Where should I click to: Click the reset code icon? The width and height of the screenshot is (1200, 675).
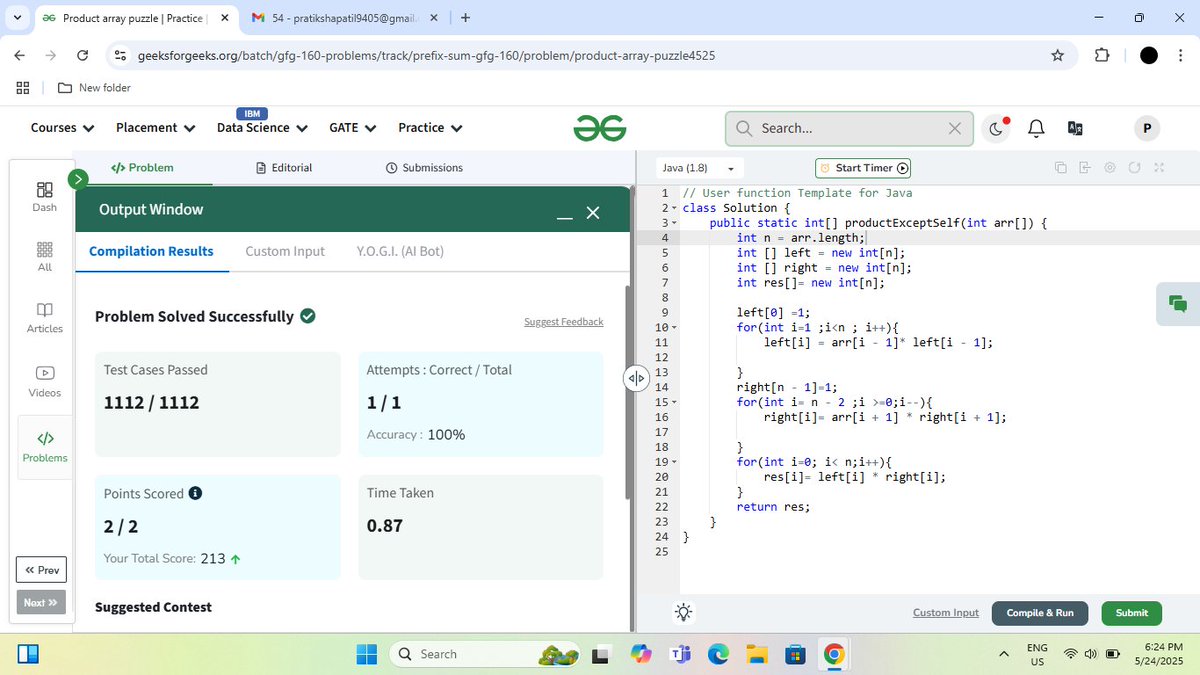(x=1135, y=168)
